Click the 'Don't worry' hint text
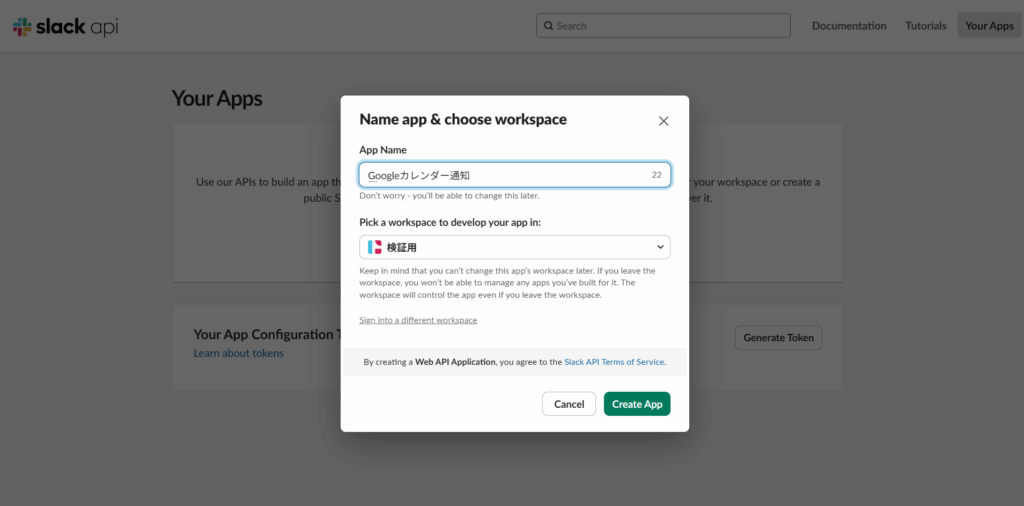Viewport: 1024px width, 506px height. click(x=449, y=196)
